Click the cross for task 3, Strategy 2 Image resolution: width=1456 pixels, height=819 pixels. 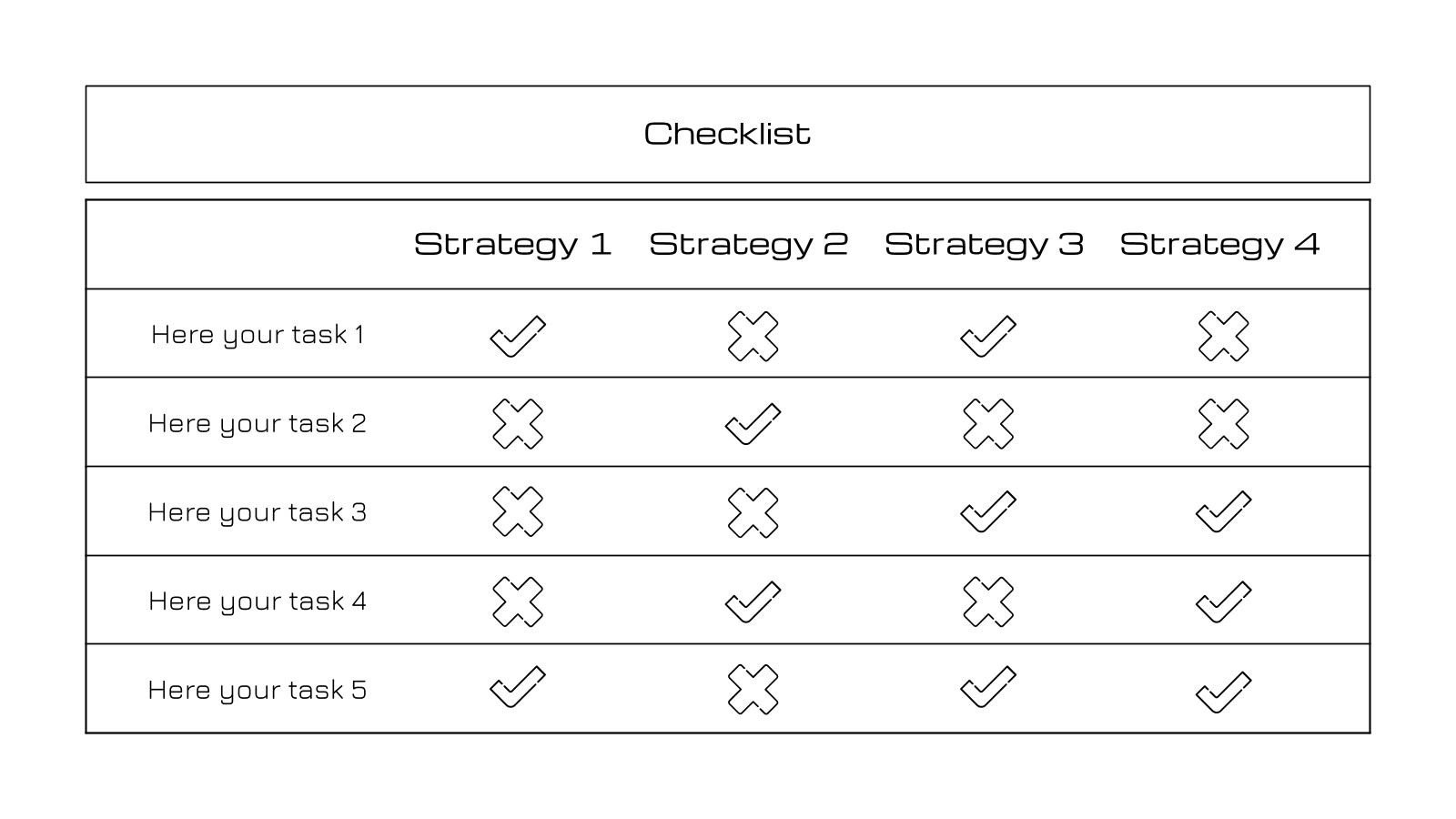tap(753, 512)
